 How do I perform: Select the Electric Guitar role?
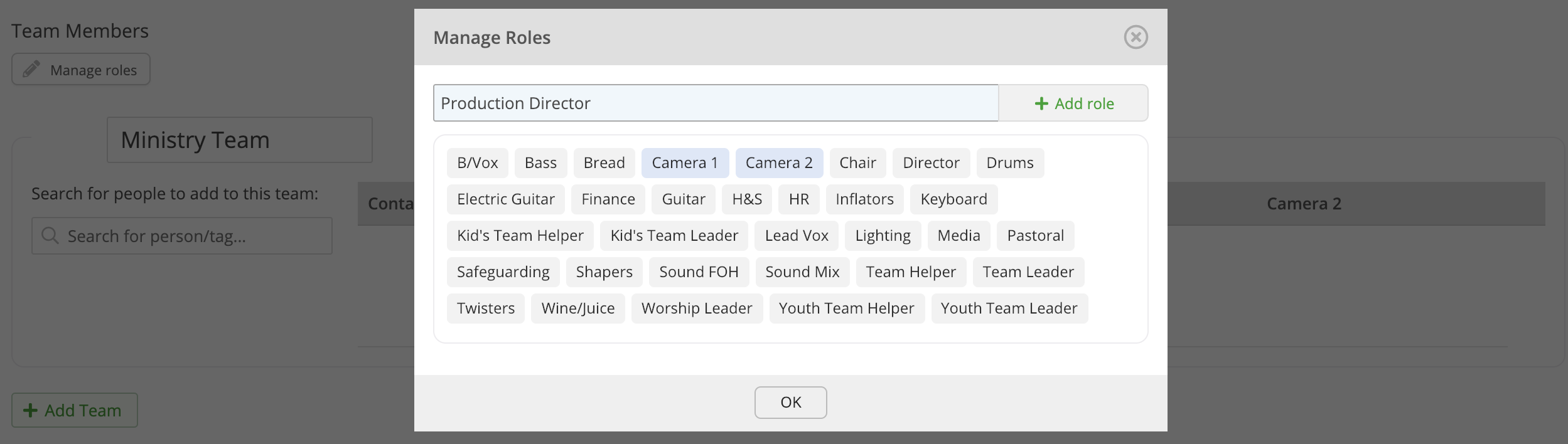pos(506,199)
